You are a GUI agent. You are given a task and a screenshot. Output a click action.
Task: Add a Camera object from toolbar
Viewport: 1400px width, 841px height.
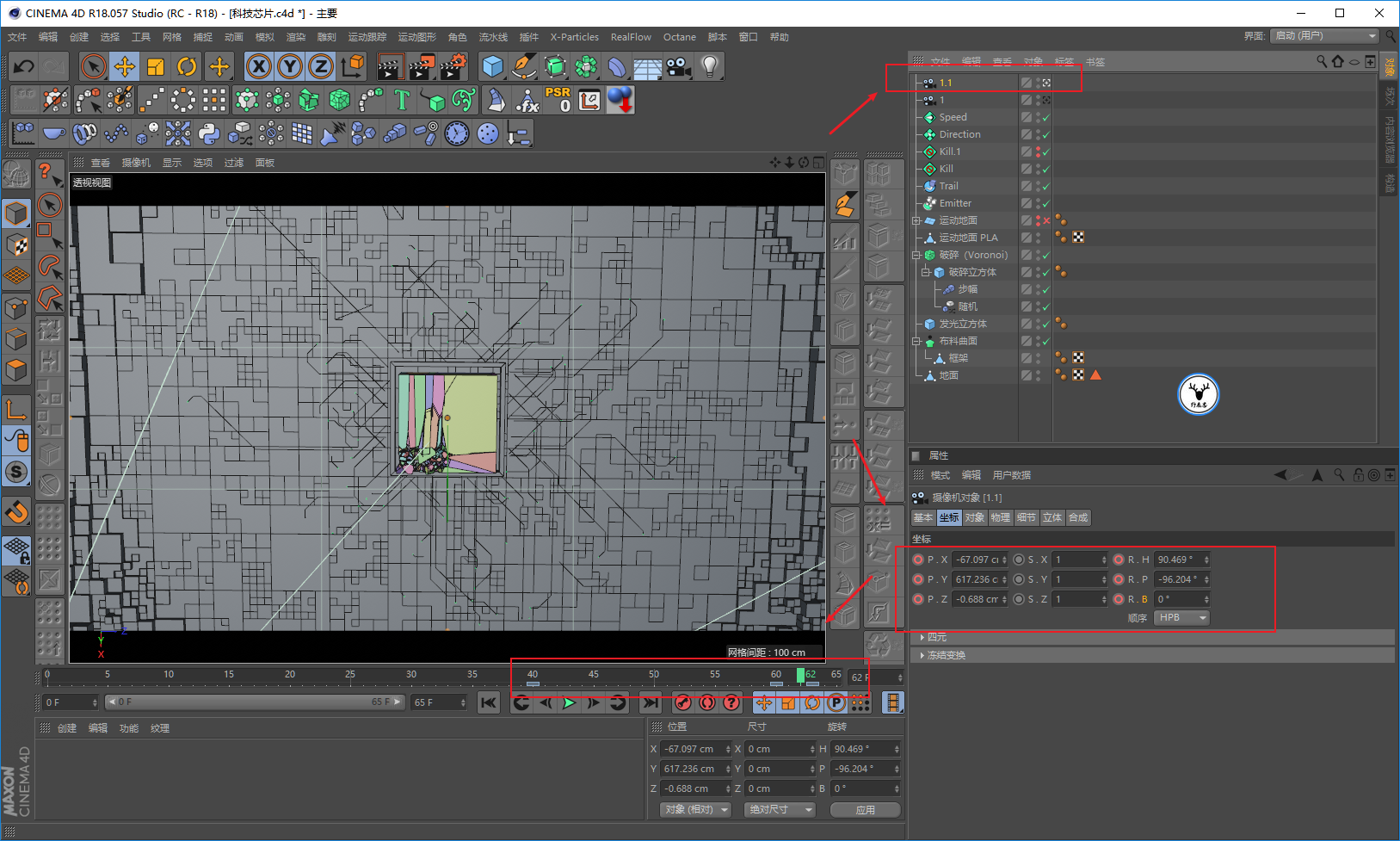(678, 66)
